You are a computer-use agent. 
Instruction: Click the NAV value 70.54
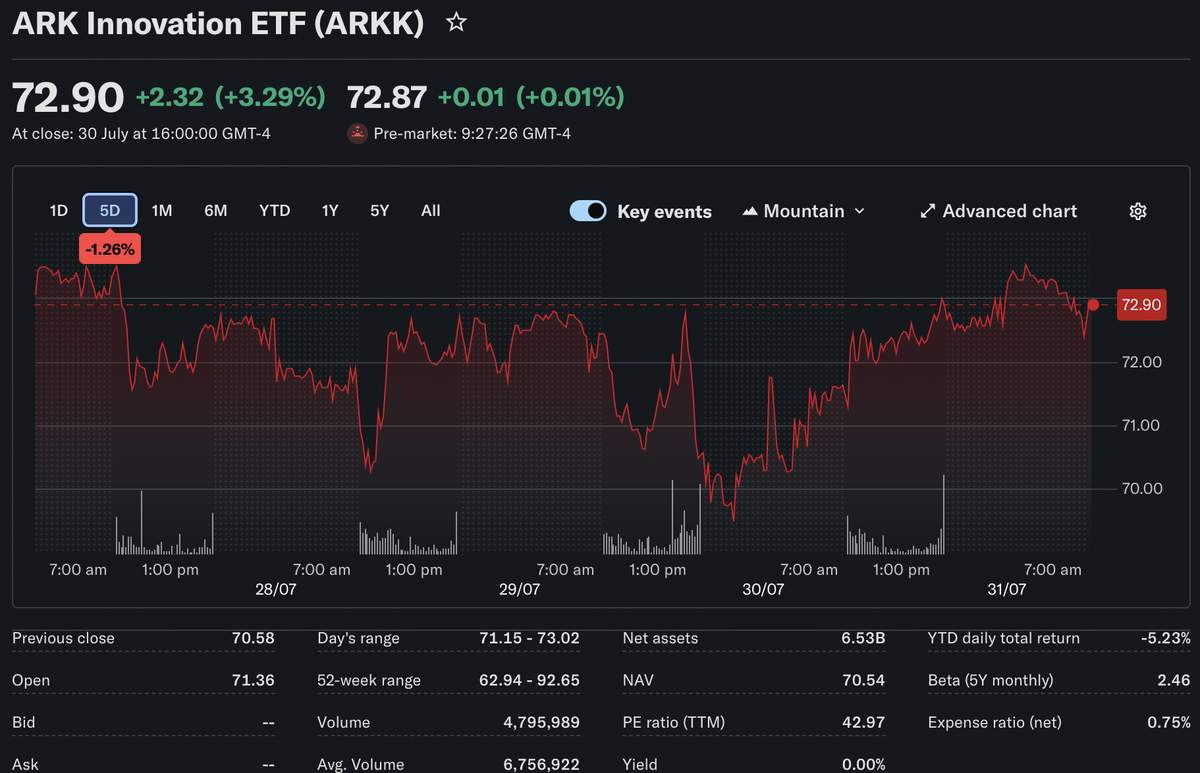(x=864, y=680)
